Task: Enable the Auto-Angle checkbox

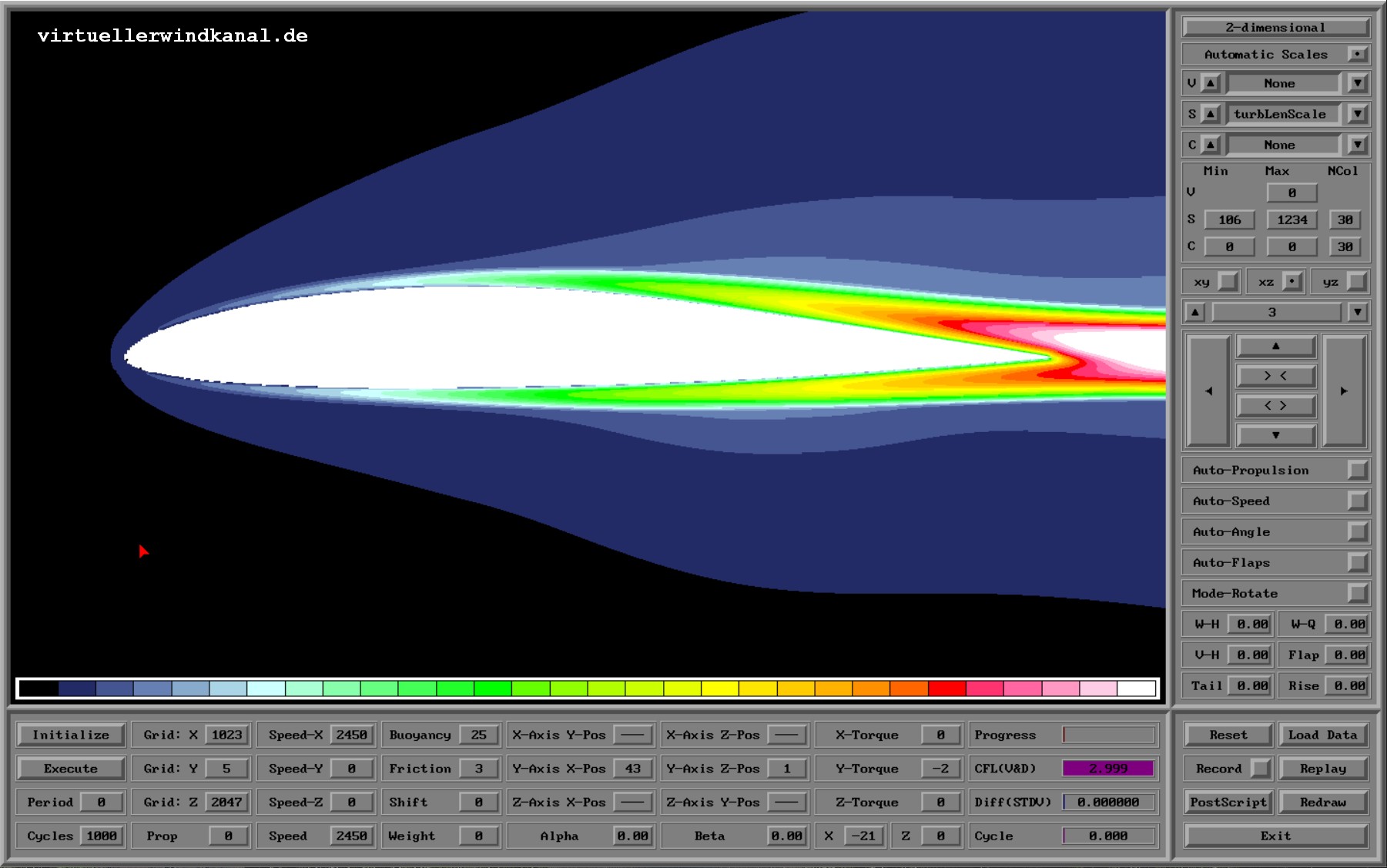Action: click(1357, 531)
